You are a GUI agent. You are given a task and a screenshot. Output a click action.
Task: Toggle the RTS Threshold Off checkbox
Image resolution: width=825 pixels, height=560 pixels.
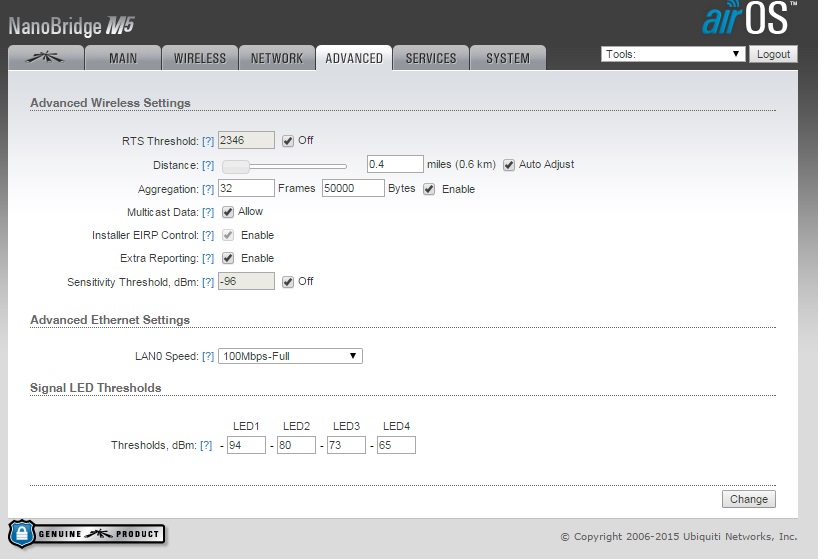coord(287,141)
